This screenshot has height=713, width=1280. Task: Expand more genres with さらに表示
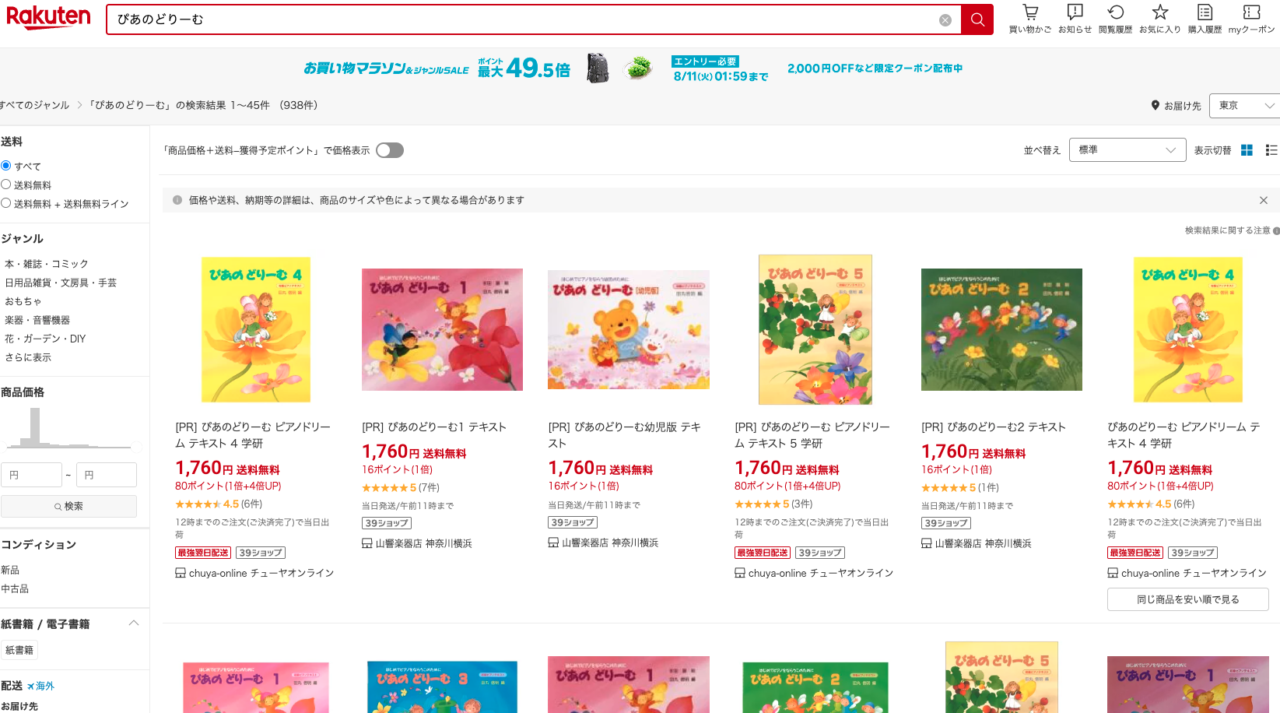[x=28, y=357]
